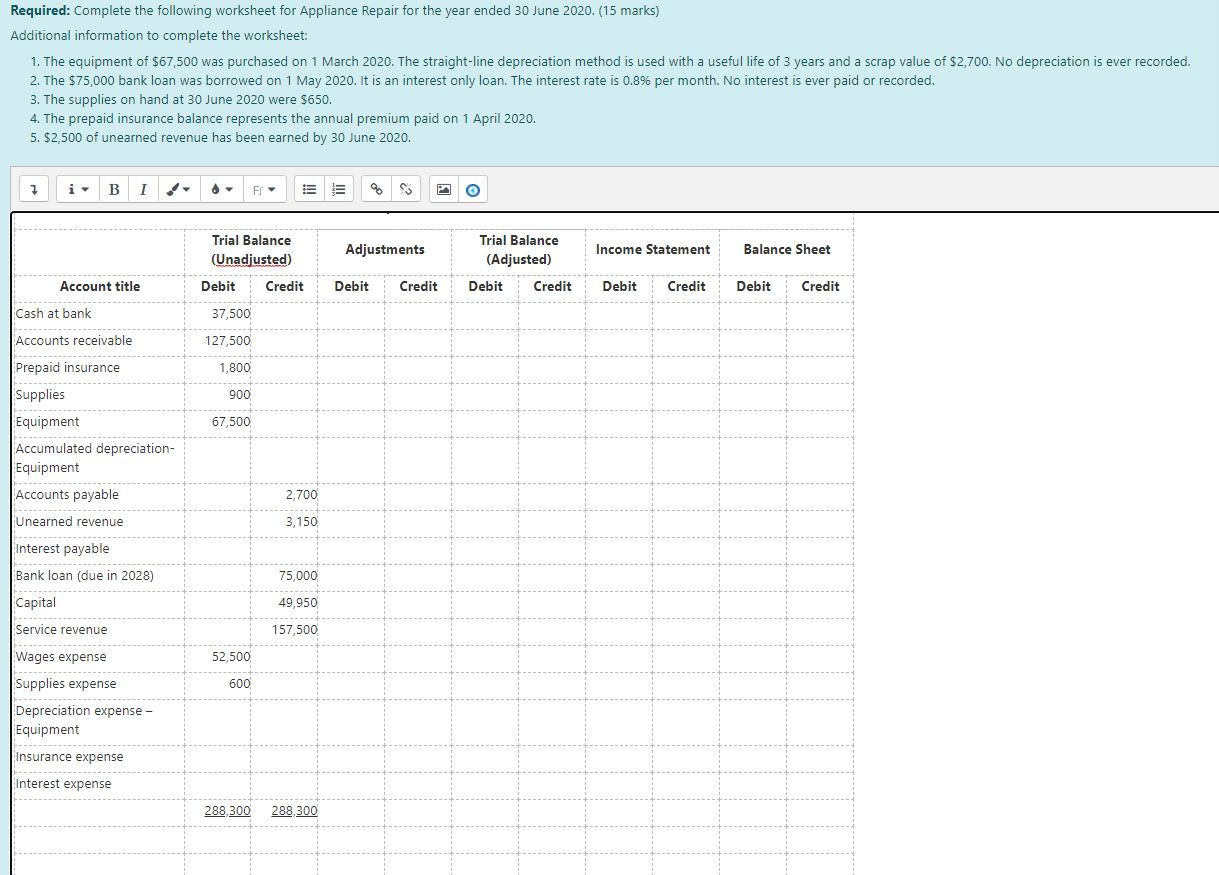Toggle the editor toolbar expand arrow
The image size is (1219, 875).
coord(34,189)
